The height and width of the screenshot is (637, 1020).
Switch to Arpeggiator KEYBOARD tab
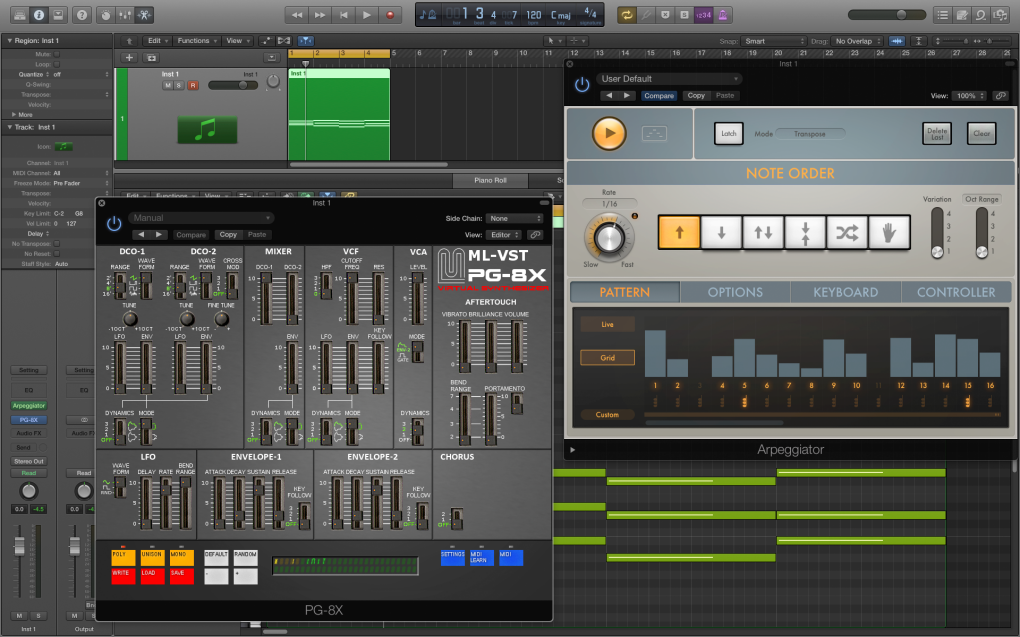coord(846,292)
